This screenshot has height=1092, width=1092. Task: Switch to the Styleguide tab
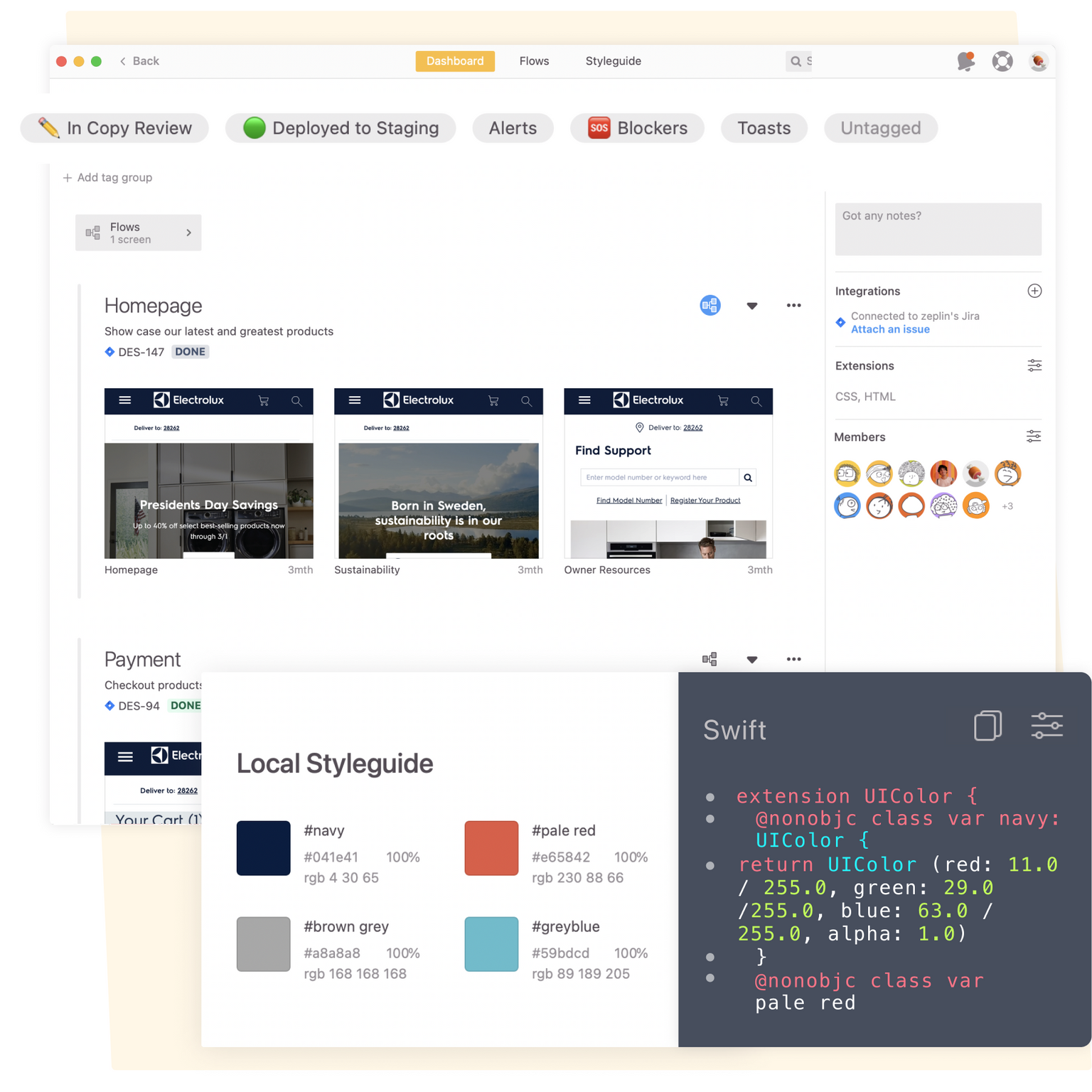tap(613, 61)
